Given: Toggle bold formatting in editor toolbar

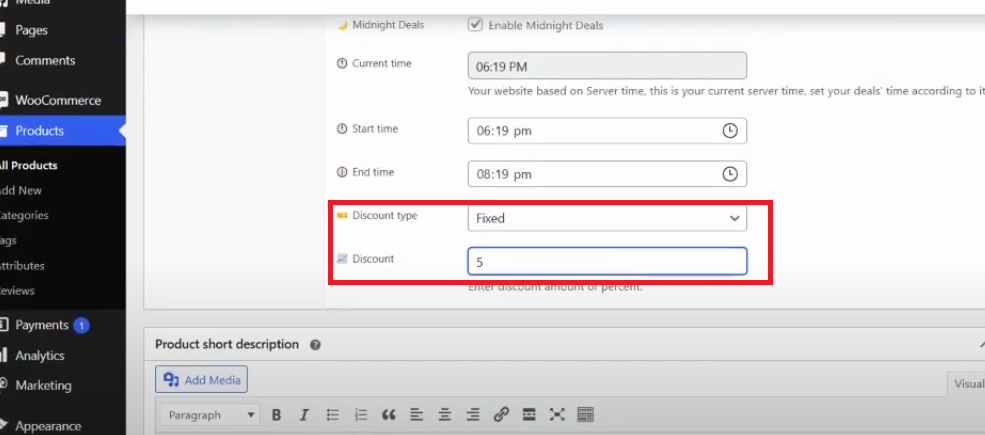Looking at the screenshot, I should pos(276,415).
